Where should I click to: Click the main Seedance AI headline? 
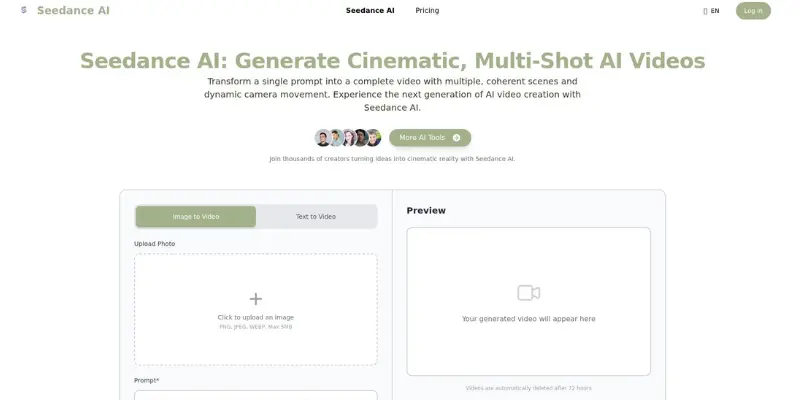pos(392,61)
